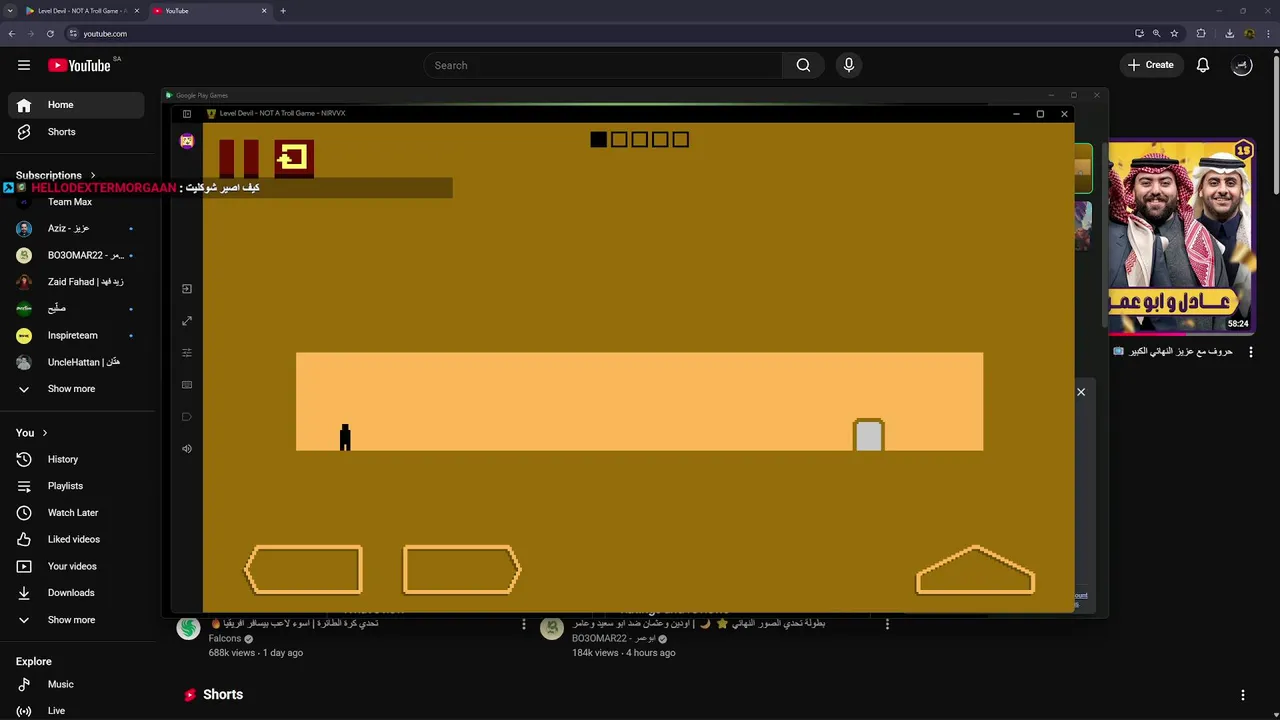
Task: Open a new browser tab
Action: (x=283, y=11)
